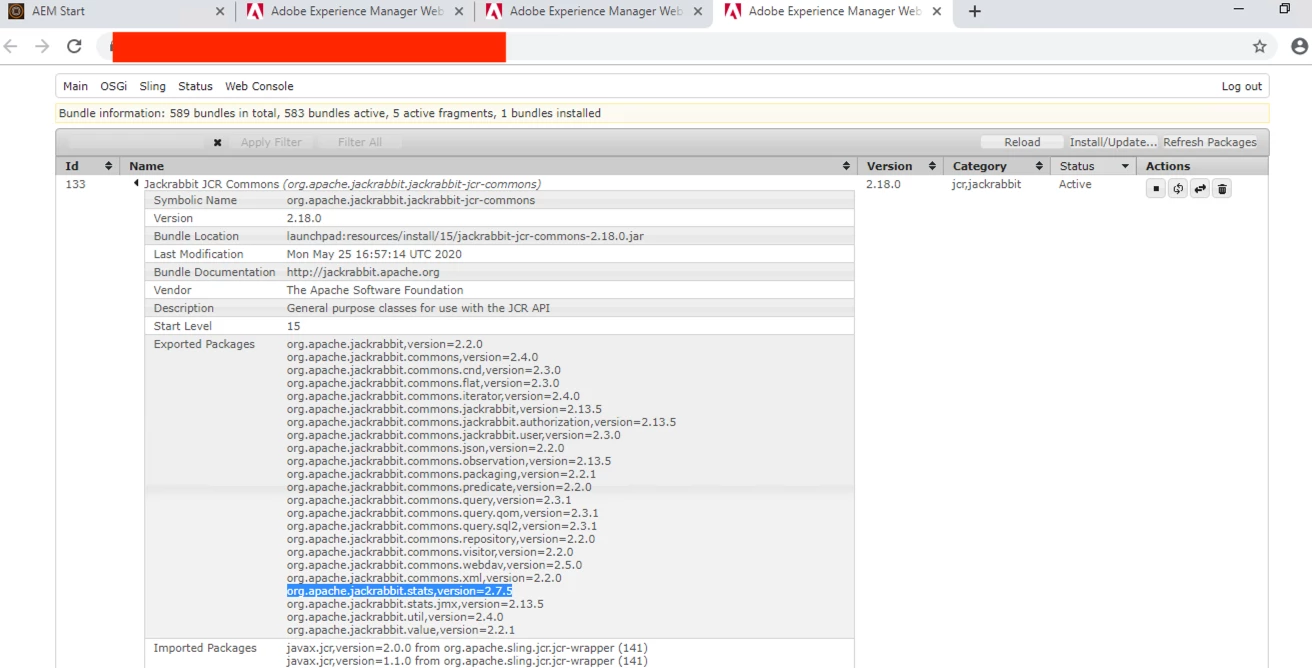Open the Status menu

tap(195, 86)
